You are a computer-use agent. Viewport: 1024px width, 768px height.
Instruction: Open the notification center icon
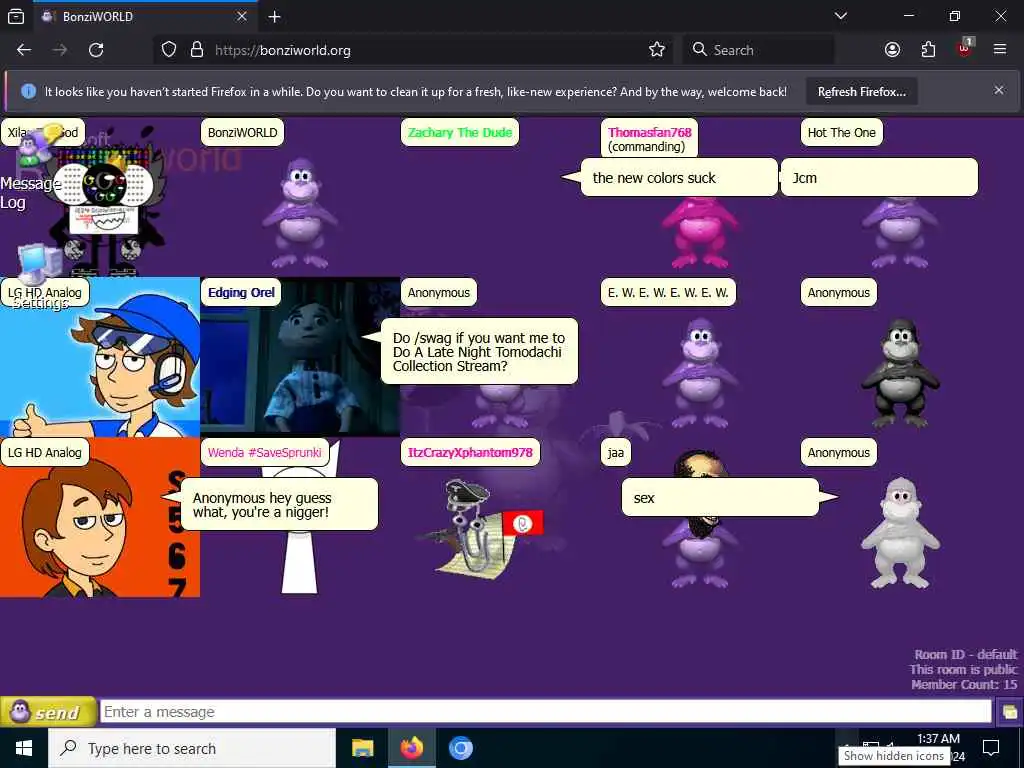pos(991,748)
